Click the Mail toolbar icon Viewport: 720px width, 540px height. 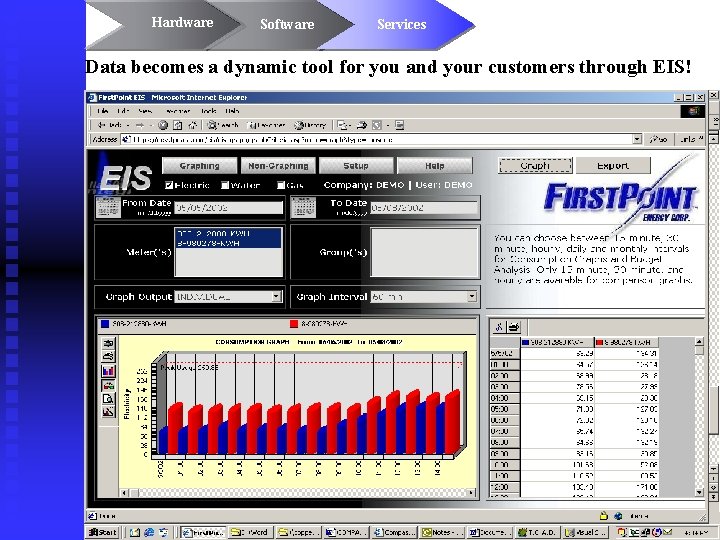342,125
